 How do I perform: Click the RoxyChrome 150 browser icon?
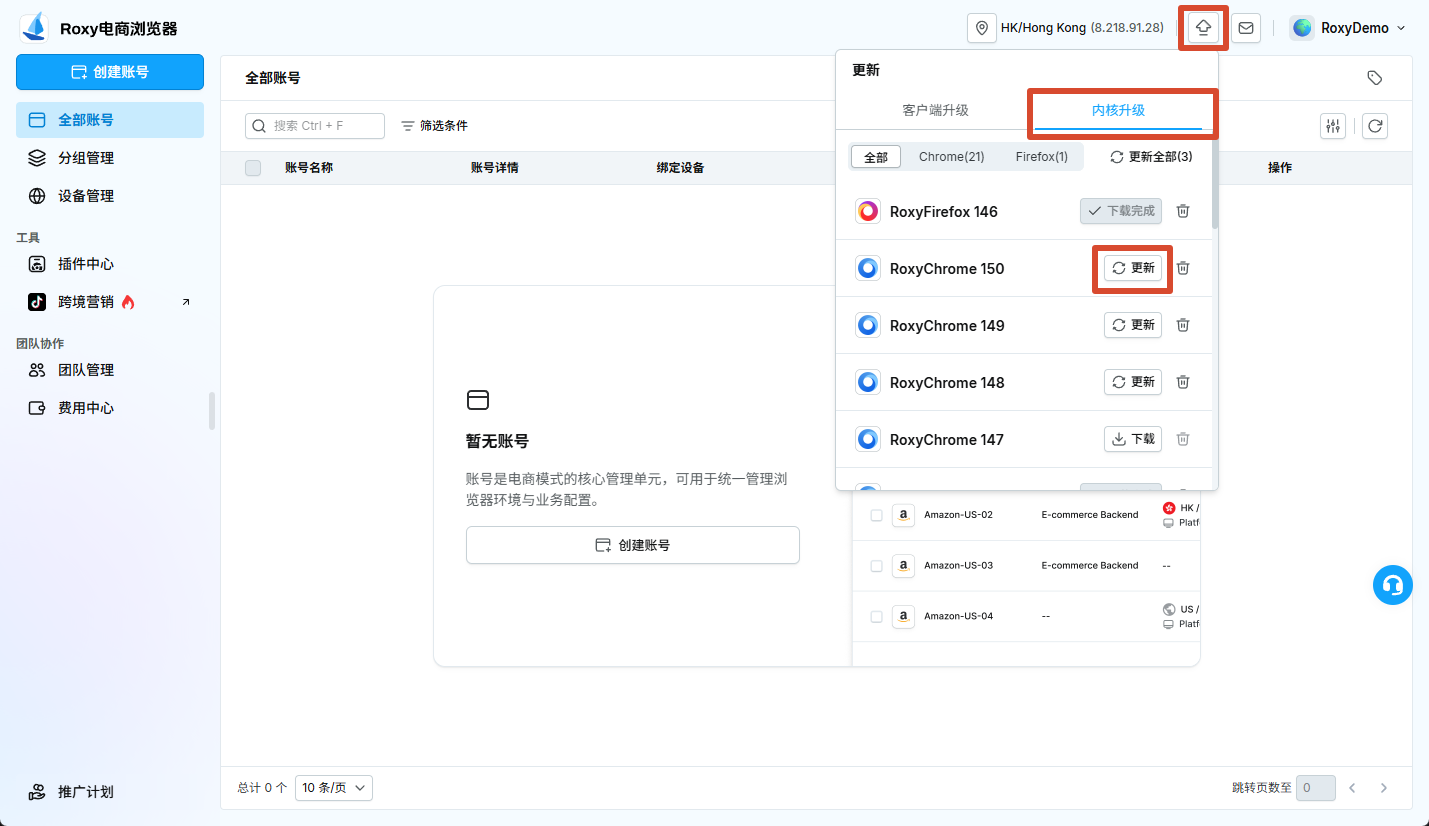point(868,268)
